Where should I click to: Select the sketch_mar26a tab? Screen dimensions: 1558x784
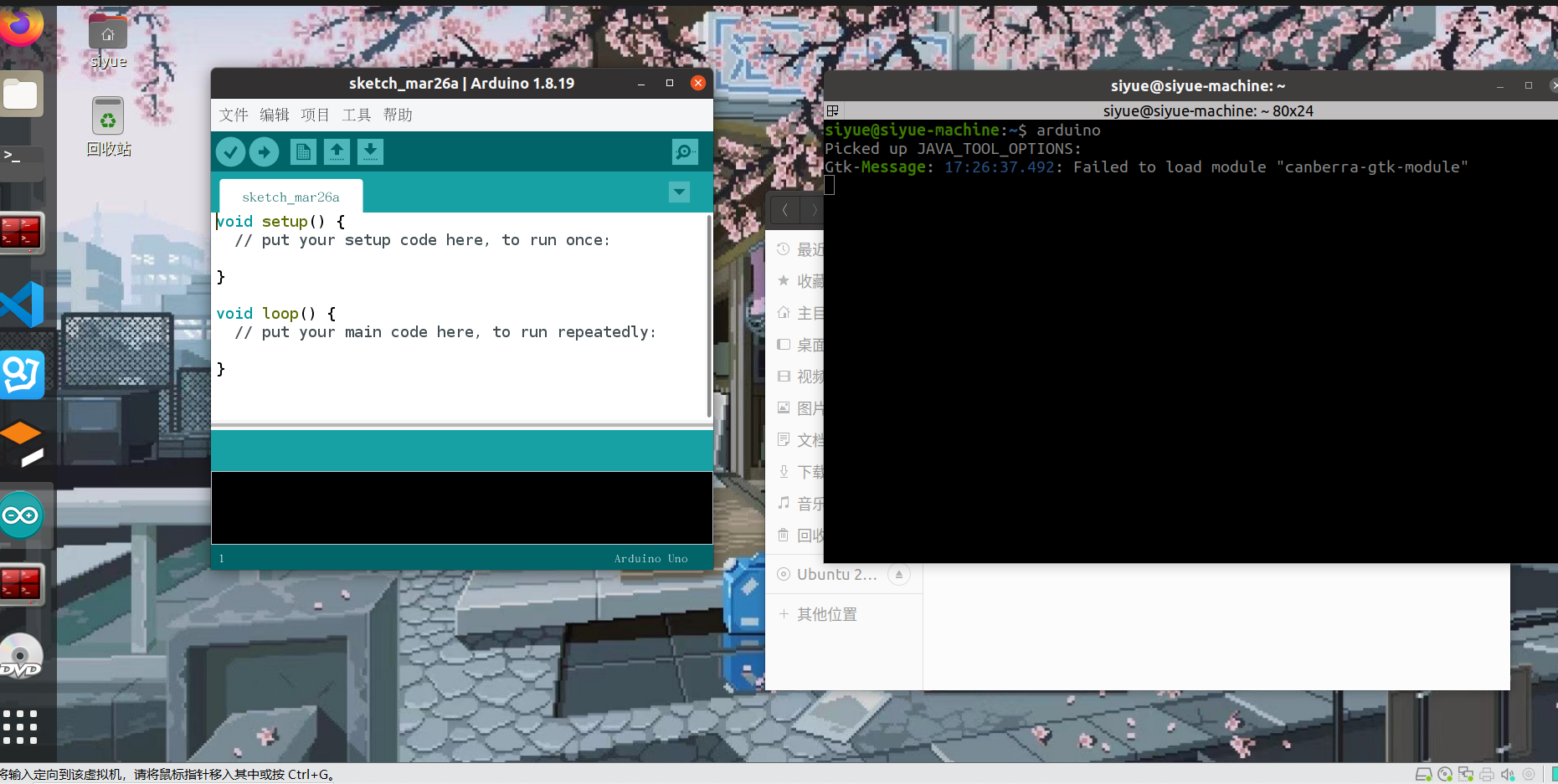click(x=291, y=197)
